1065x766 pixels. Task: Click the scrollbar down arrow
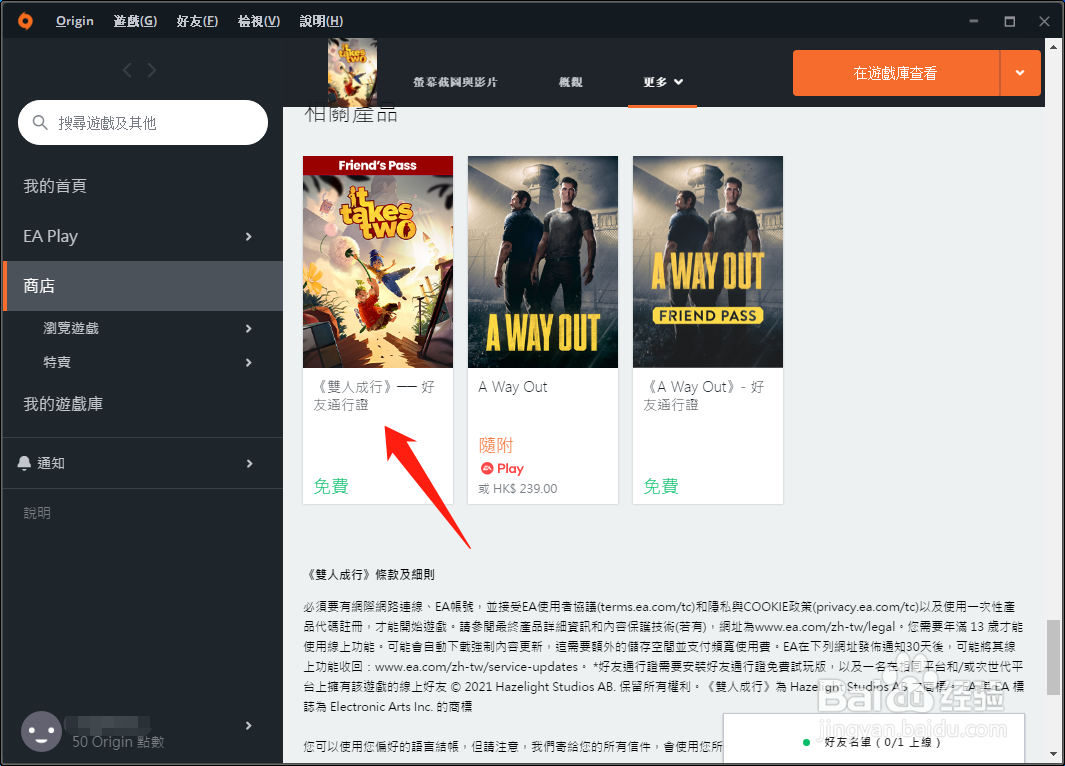(1053, 754)
